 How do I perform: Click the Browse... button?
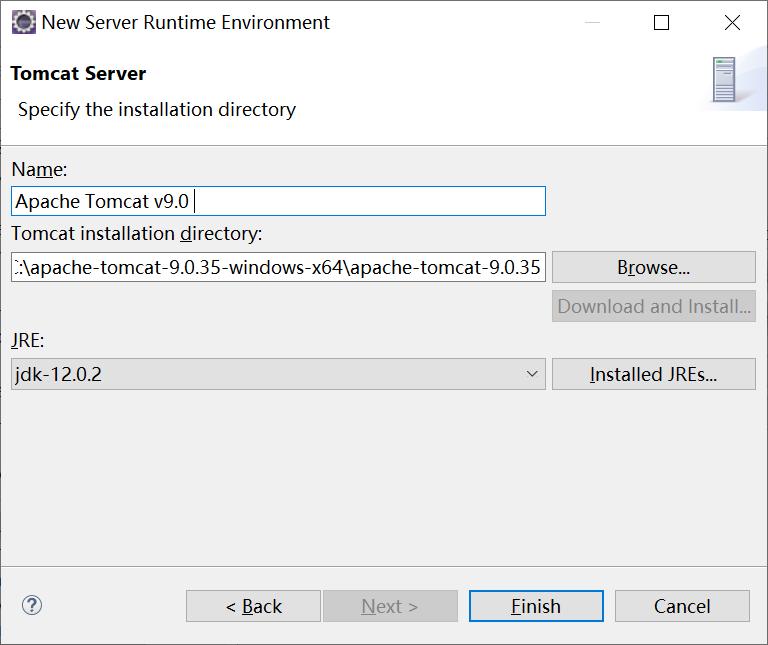pyautogui.click(x=654, y=267)
